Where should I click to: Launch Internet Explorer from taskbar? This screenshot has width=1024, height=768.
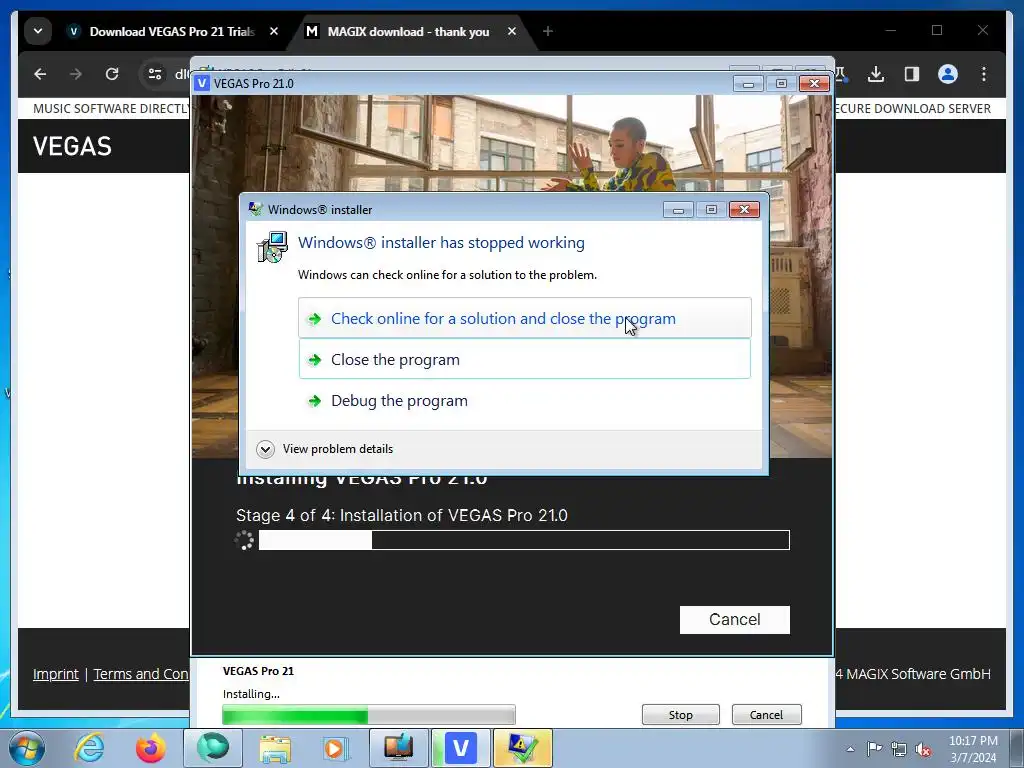89,748
